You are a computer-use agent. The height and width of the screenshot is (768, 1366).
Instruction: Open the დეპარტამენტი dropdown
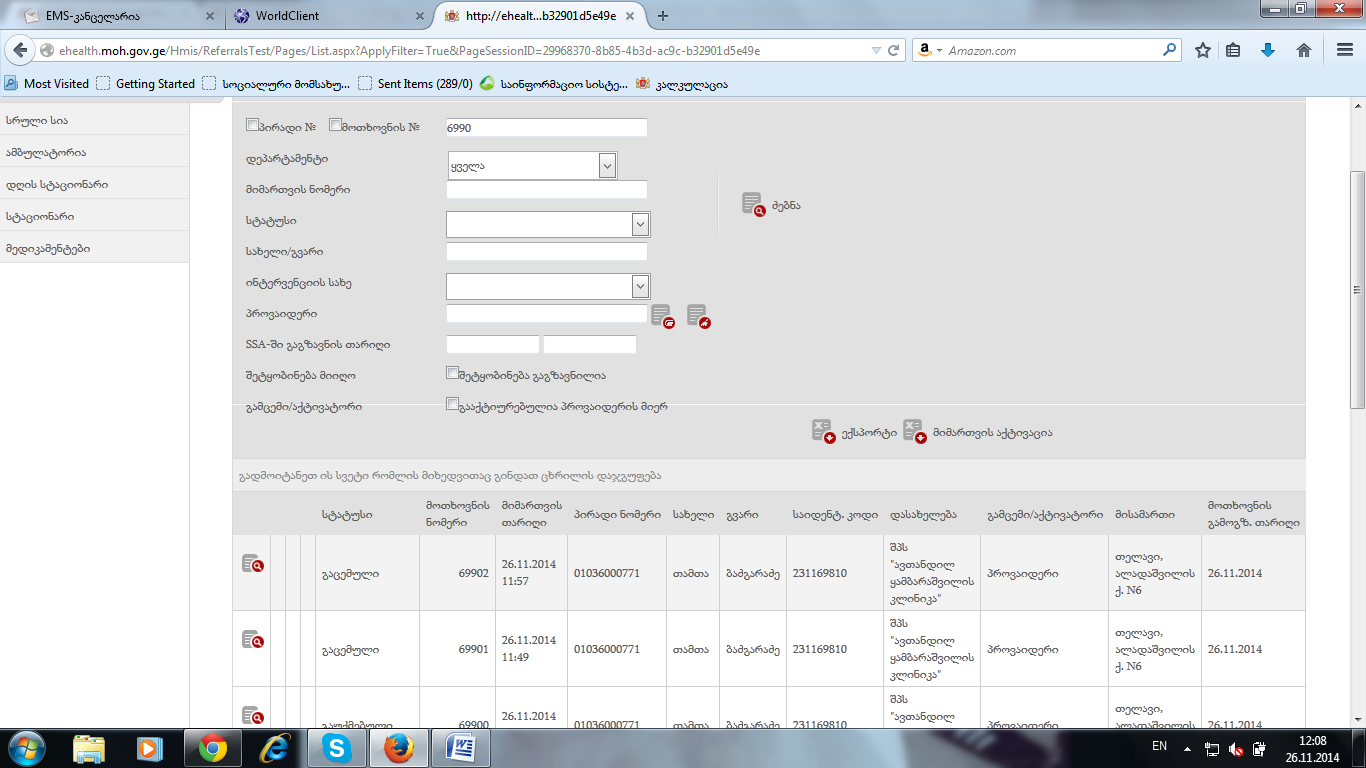click(607, 166)
